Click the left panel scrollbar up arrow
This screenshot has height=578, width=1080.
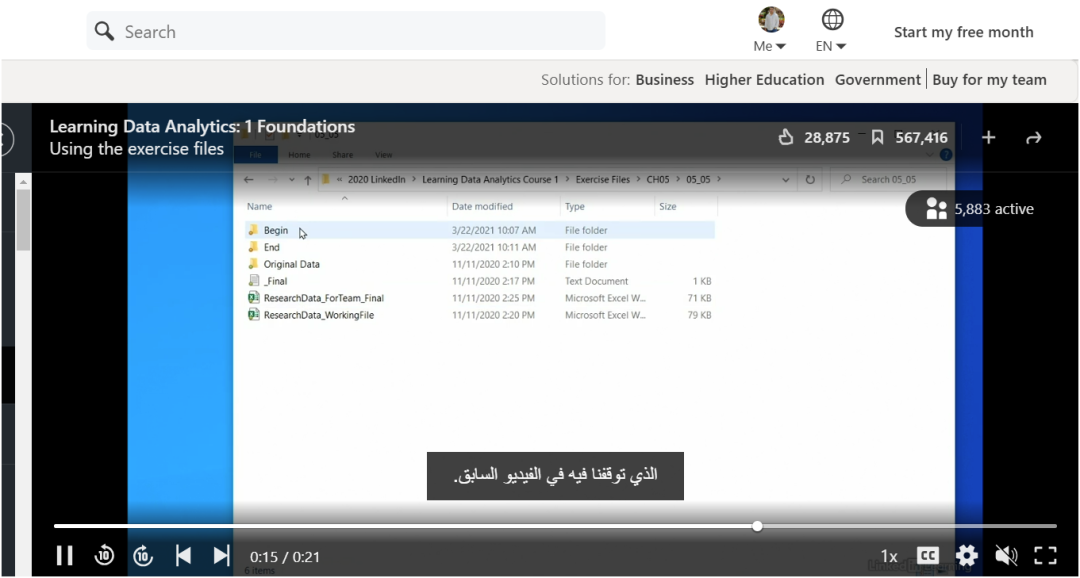pyautogui.click(x=23, y=182)
